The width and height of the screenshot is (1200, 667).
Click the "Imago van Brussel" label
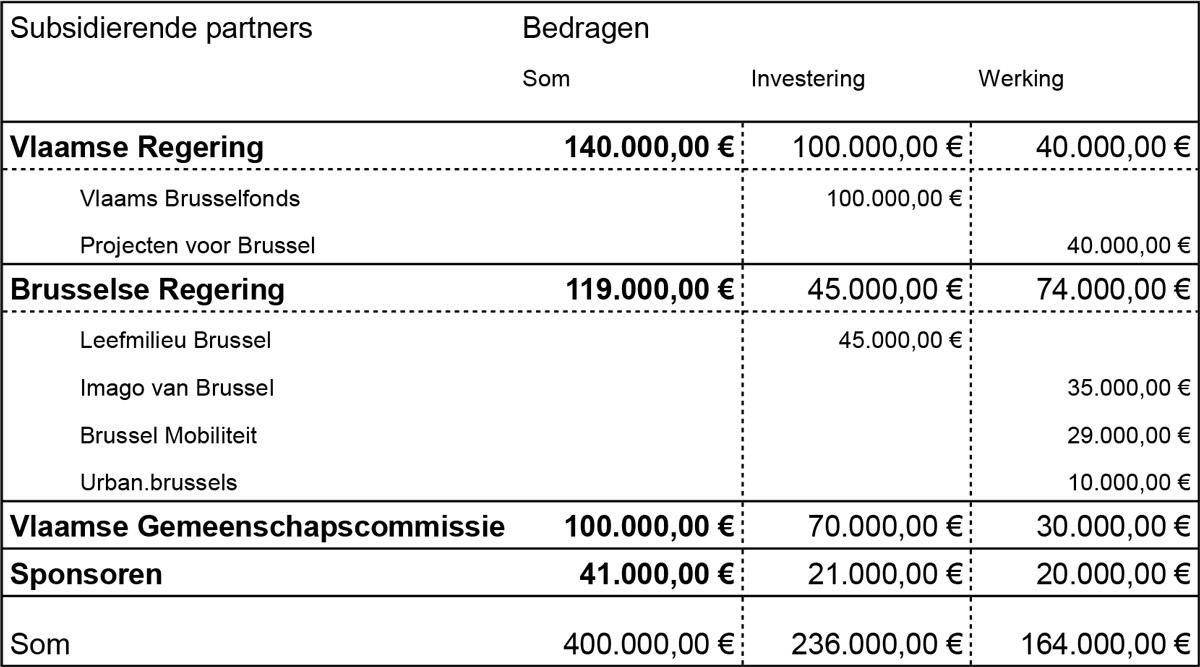[x=176, y=387]
